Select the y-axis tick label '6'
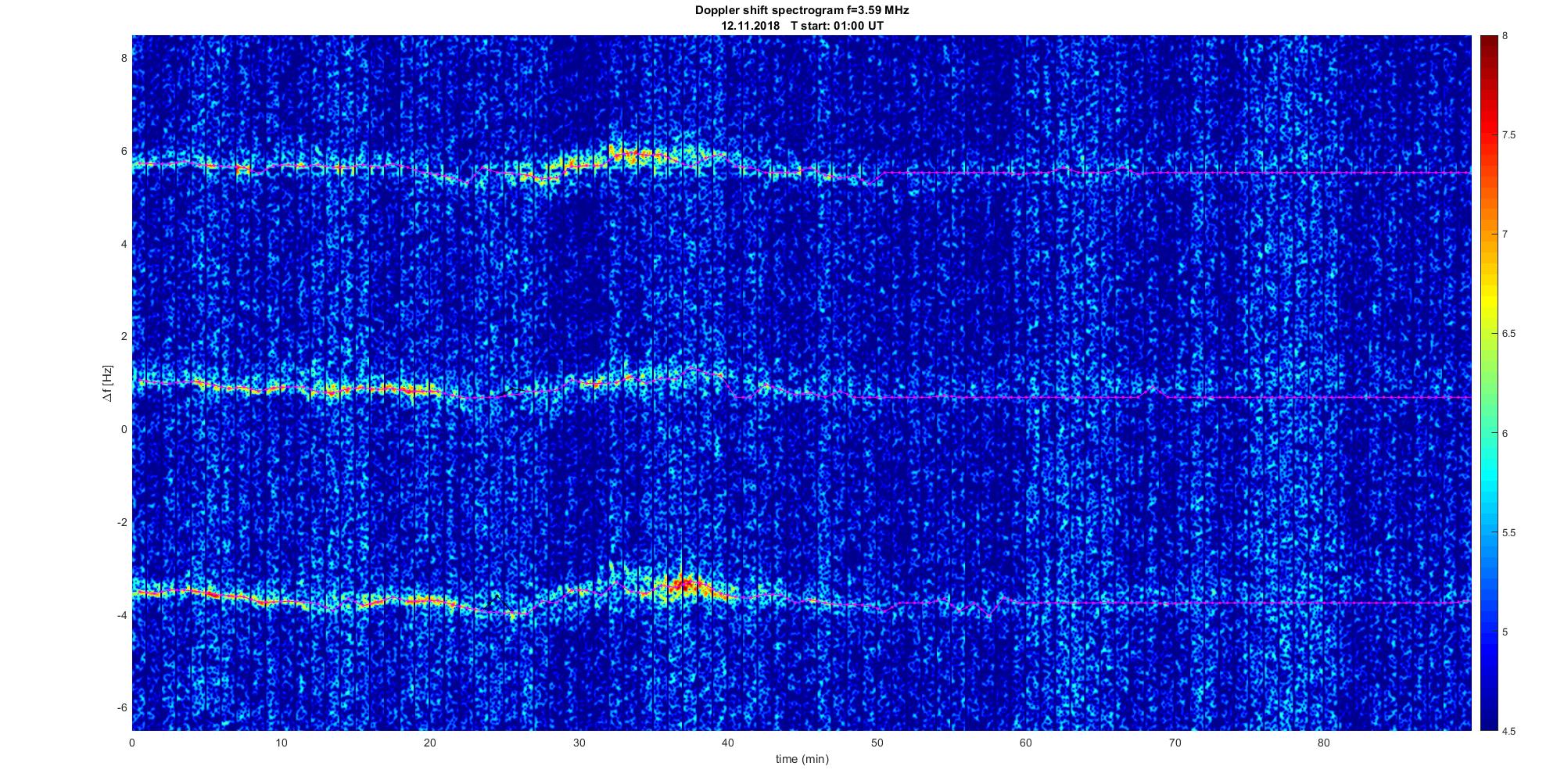The image size is (1564, 784). coord(124,151)
